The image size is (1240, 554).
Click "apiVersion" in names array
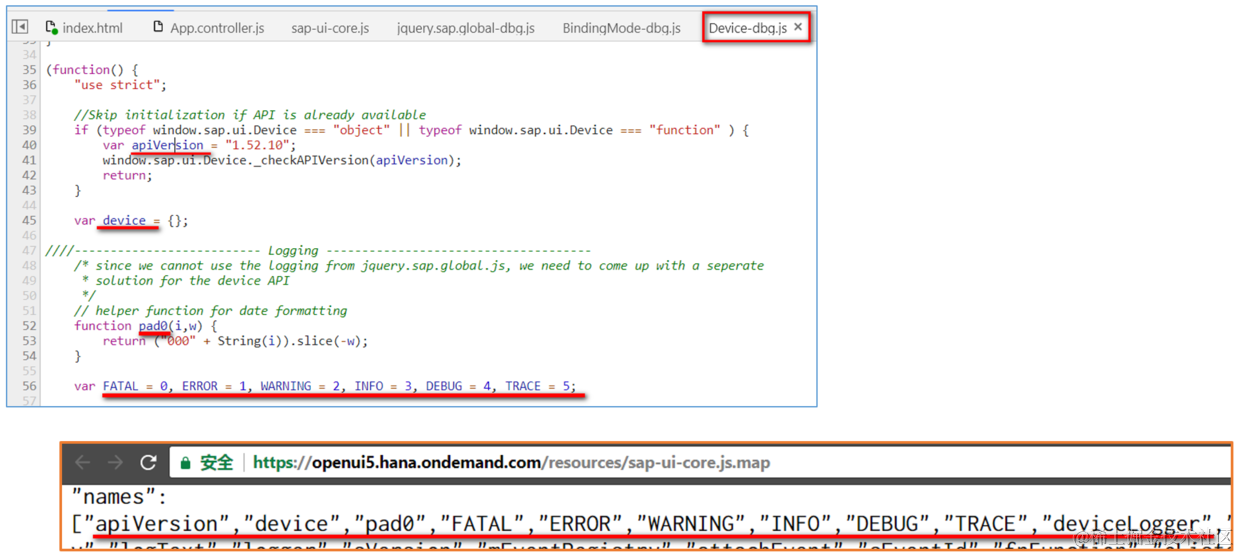(x=158, y=524)
